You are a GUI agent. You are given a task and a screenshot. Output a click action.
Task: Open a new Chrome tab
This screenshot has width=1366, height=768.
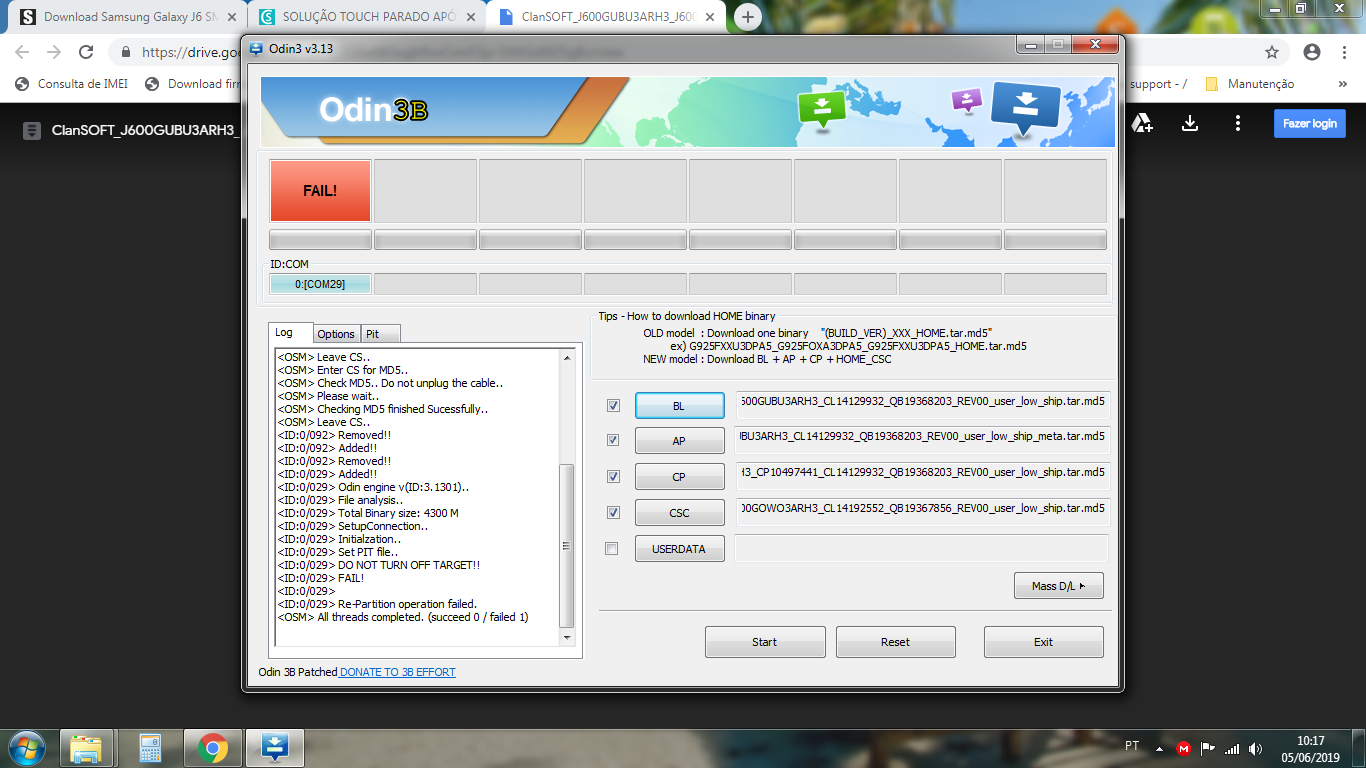tap(747, 16)
